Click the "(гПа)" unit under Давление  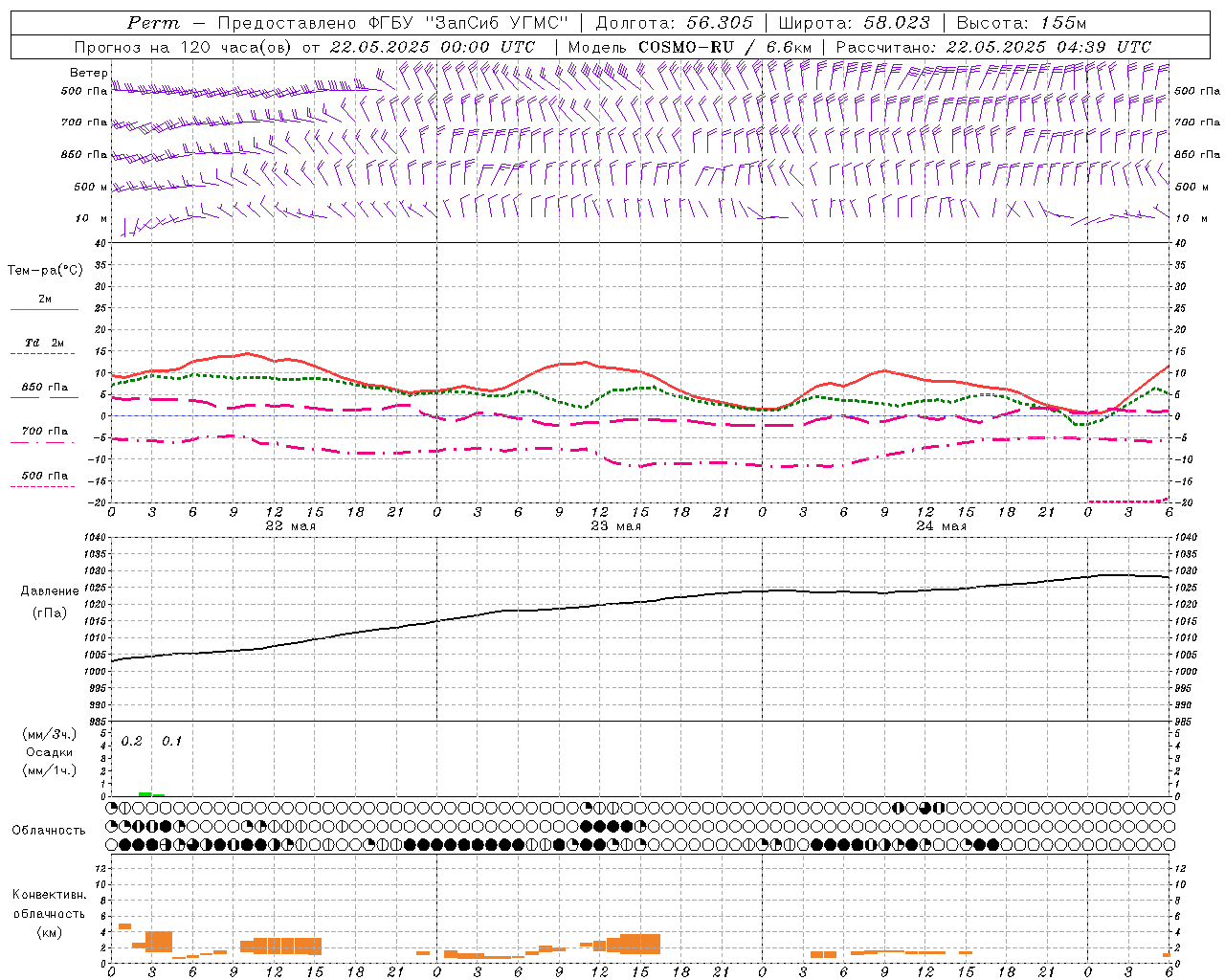50,612
